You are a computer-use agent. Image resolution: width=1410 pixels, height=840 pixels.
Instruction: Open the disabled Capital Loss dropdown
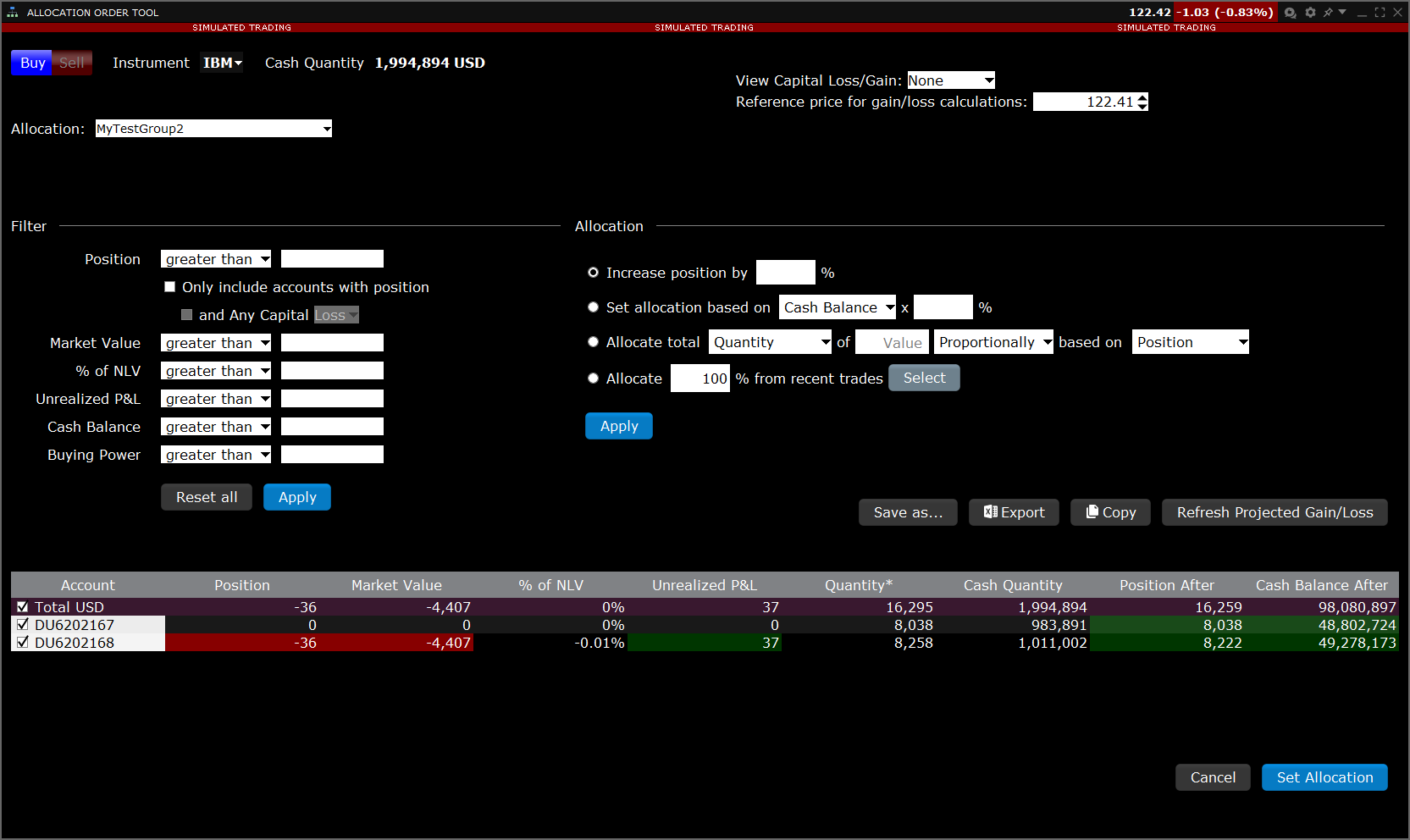(336, 315)
